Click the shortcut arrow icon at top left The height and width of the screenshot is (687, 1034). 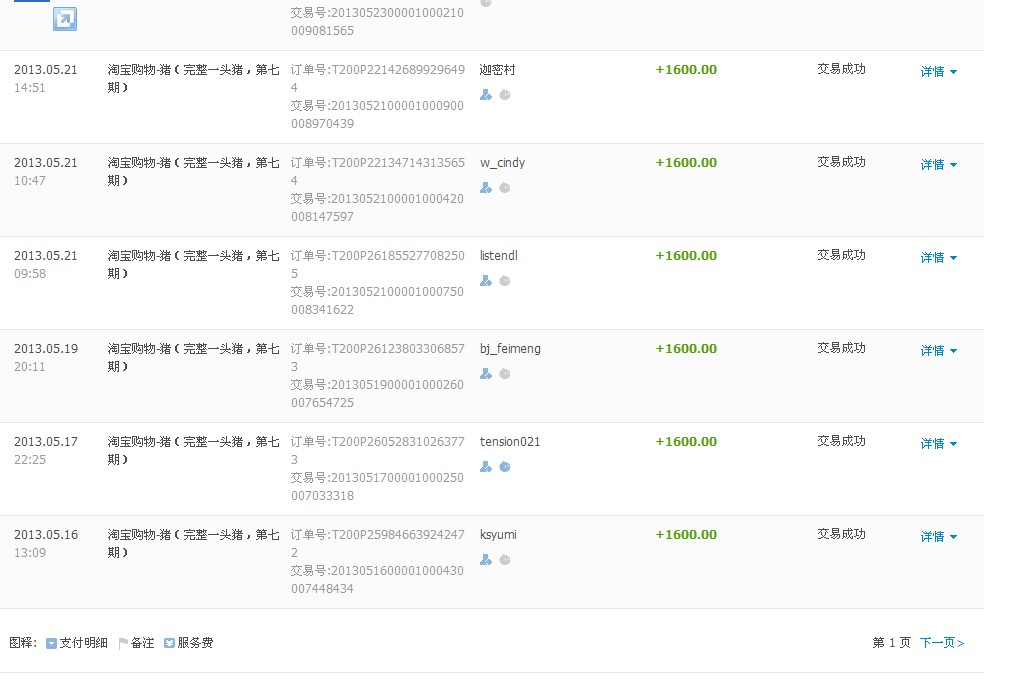click(65, 18)
